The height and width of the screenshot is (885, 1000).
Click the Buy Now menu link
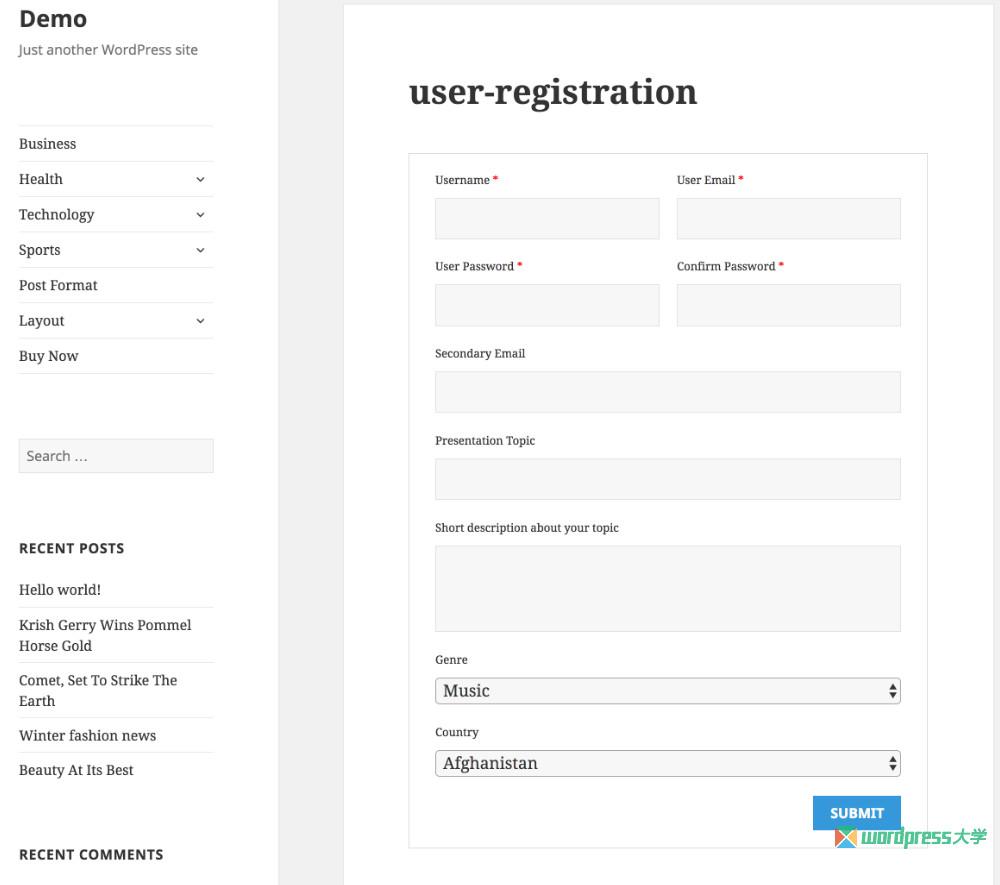pyautogui.click(x=49, y=356)
